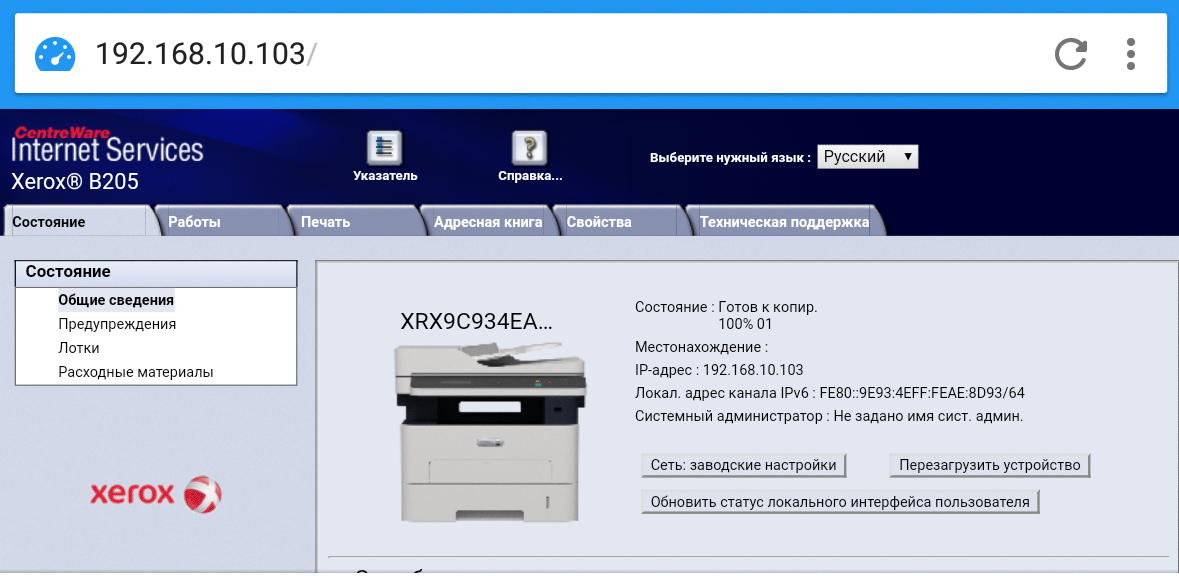Open the Справка help icon
The height and width of the screenshot is (576, 1179).
tap(529, 147)
